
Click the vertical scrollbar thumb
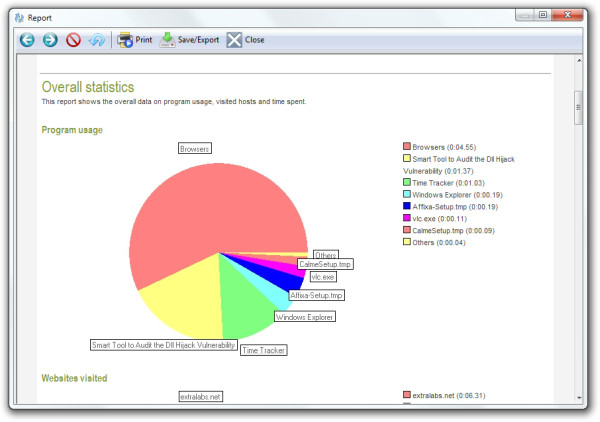577,108
